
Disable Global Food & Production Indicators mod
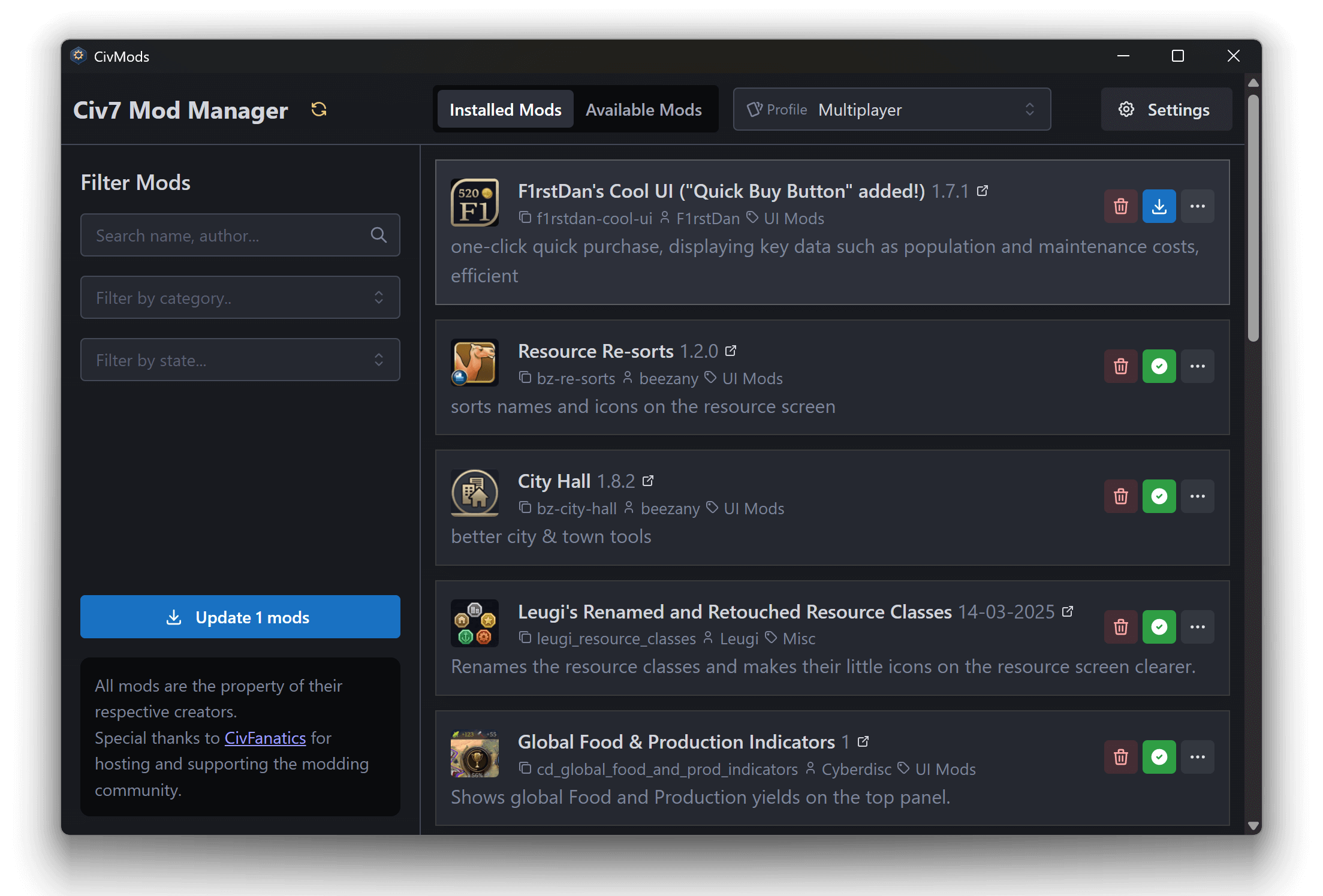click(x=1159, y=756)
